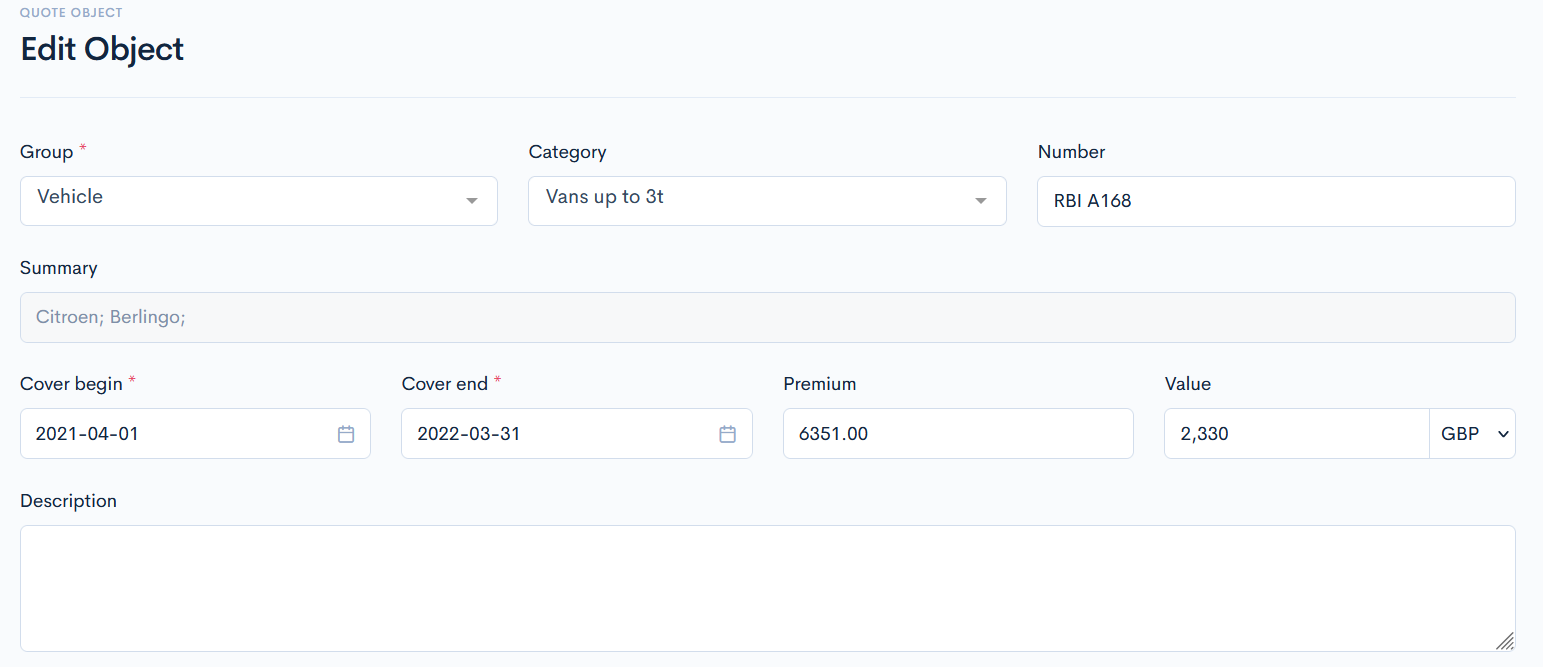Click the Group field label
Viewport: 1543px width, 667px height.
(46, 152)
